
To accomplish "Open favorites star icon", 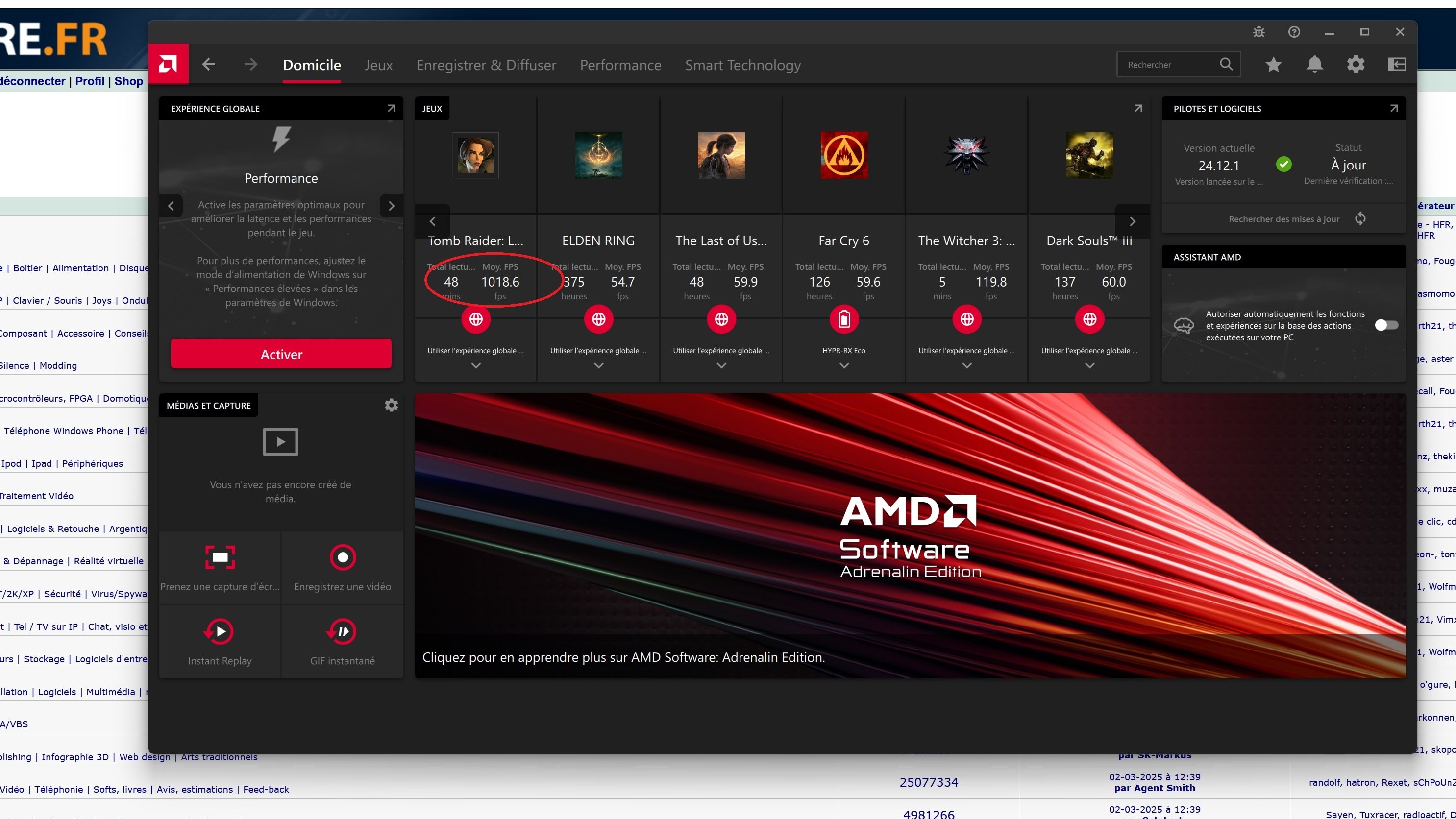I will (1273, 64).
